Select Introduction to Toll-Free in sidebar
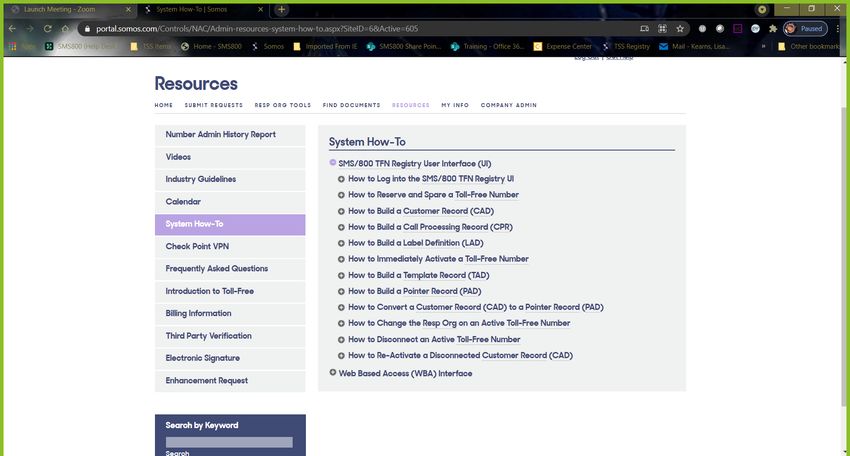 point(230,291)
